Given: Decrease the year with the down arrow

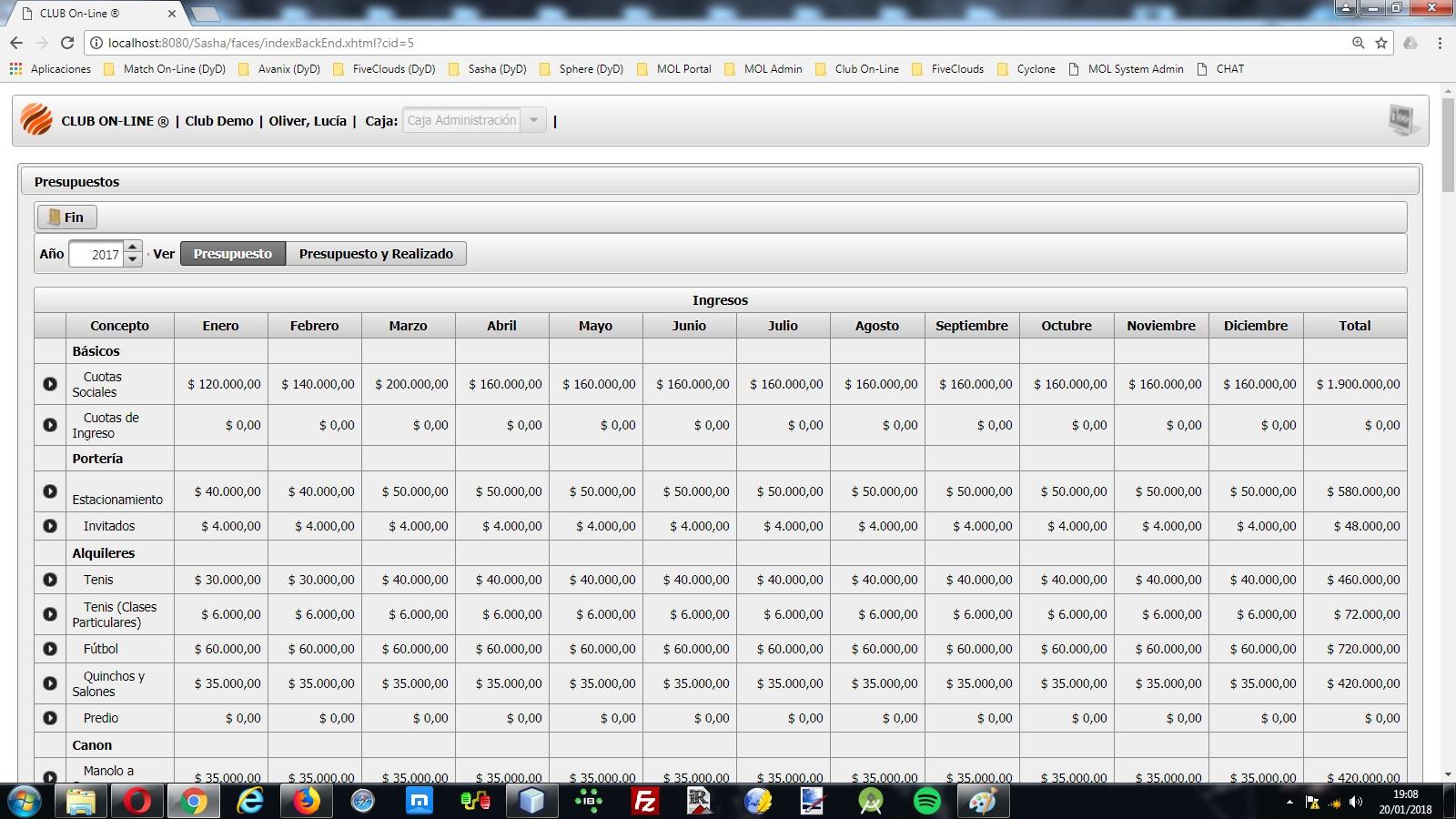Looking at the screenshot, I should click(x=133, y=260).
